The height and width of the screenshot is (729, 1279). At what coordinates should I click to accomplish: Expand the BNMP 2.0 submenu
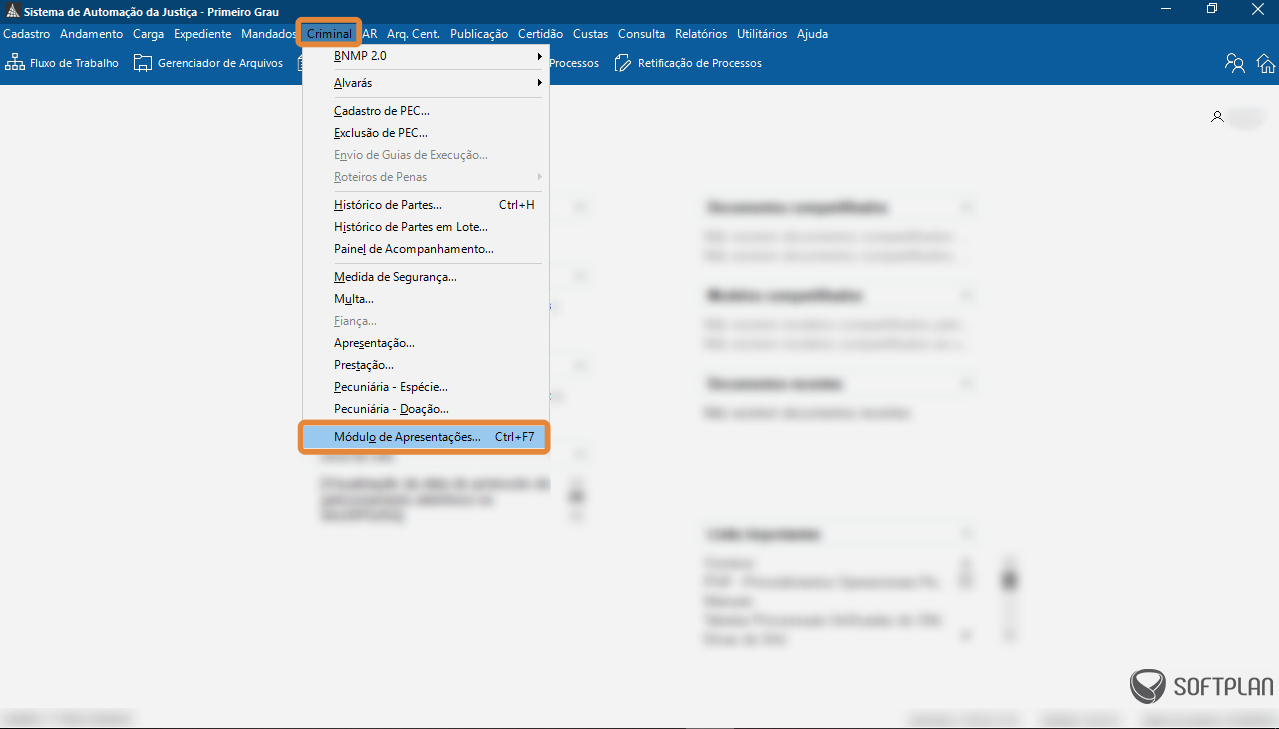(425, 56)
